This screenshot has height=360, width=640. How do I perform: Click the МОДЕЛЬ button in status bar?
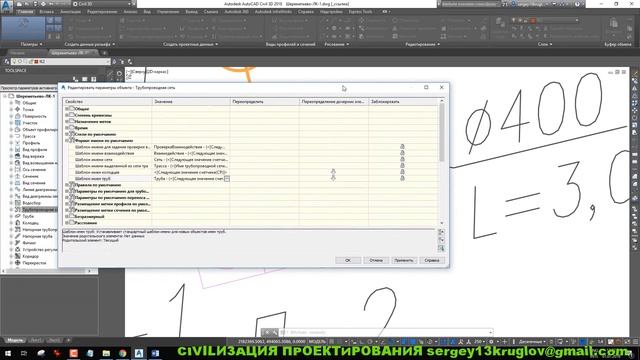point(317,341)
